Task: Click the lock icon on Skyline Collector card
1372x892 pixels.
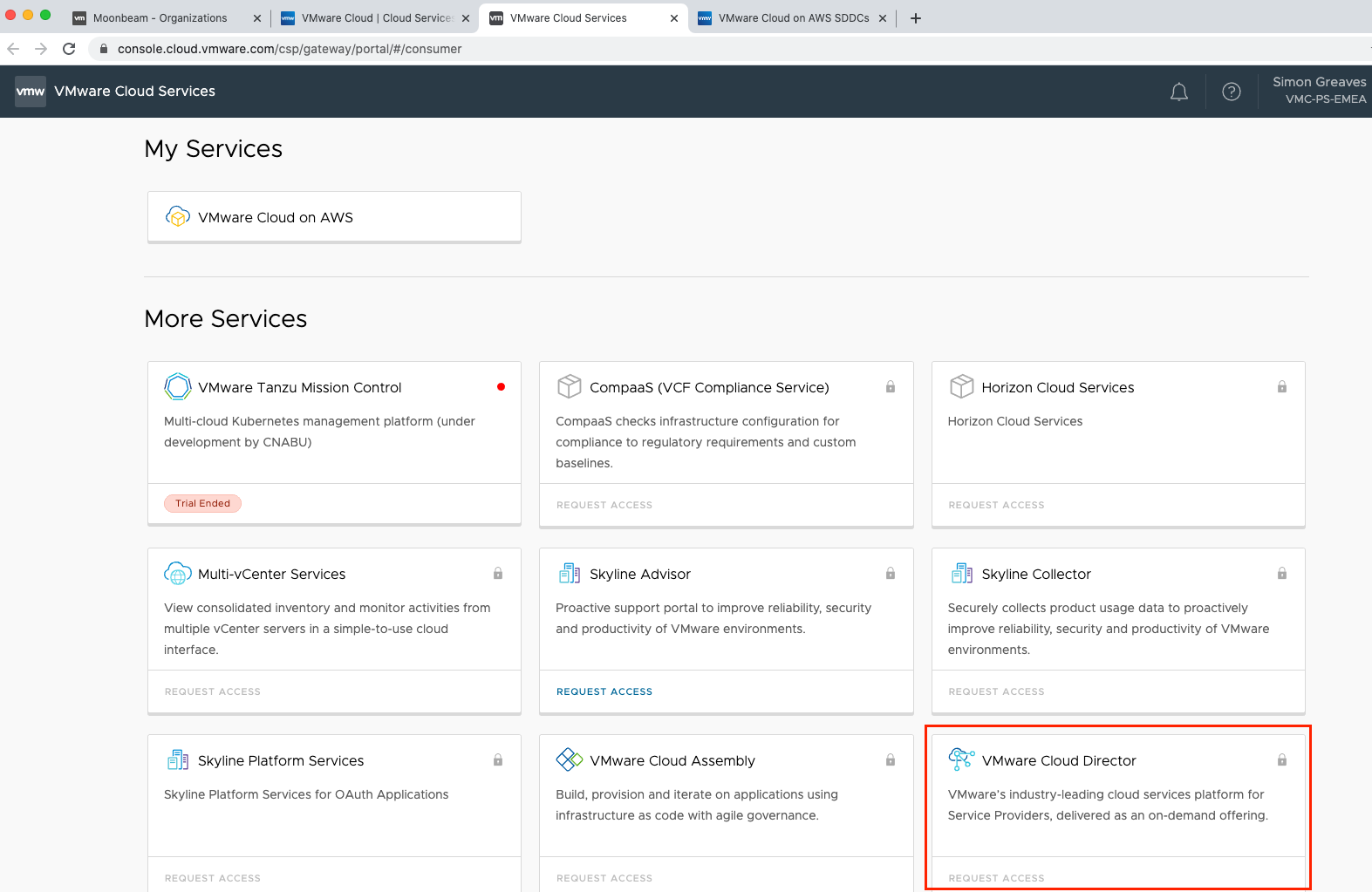Action: [1282, 574]
